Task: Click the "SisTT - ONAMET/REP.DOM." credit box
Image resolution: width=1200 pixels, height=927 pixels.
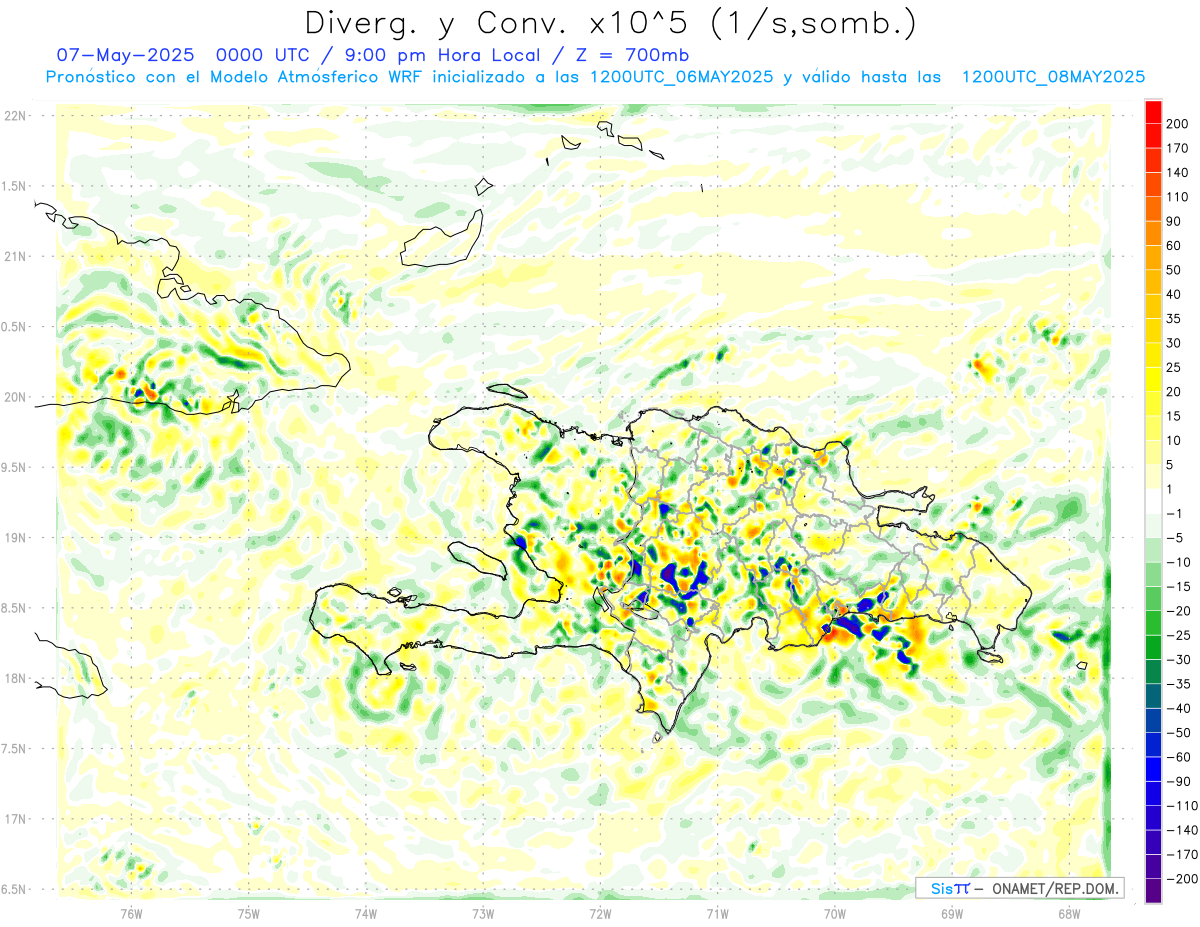Action: (1019, 888)
